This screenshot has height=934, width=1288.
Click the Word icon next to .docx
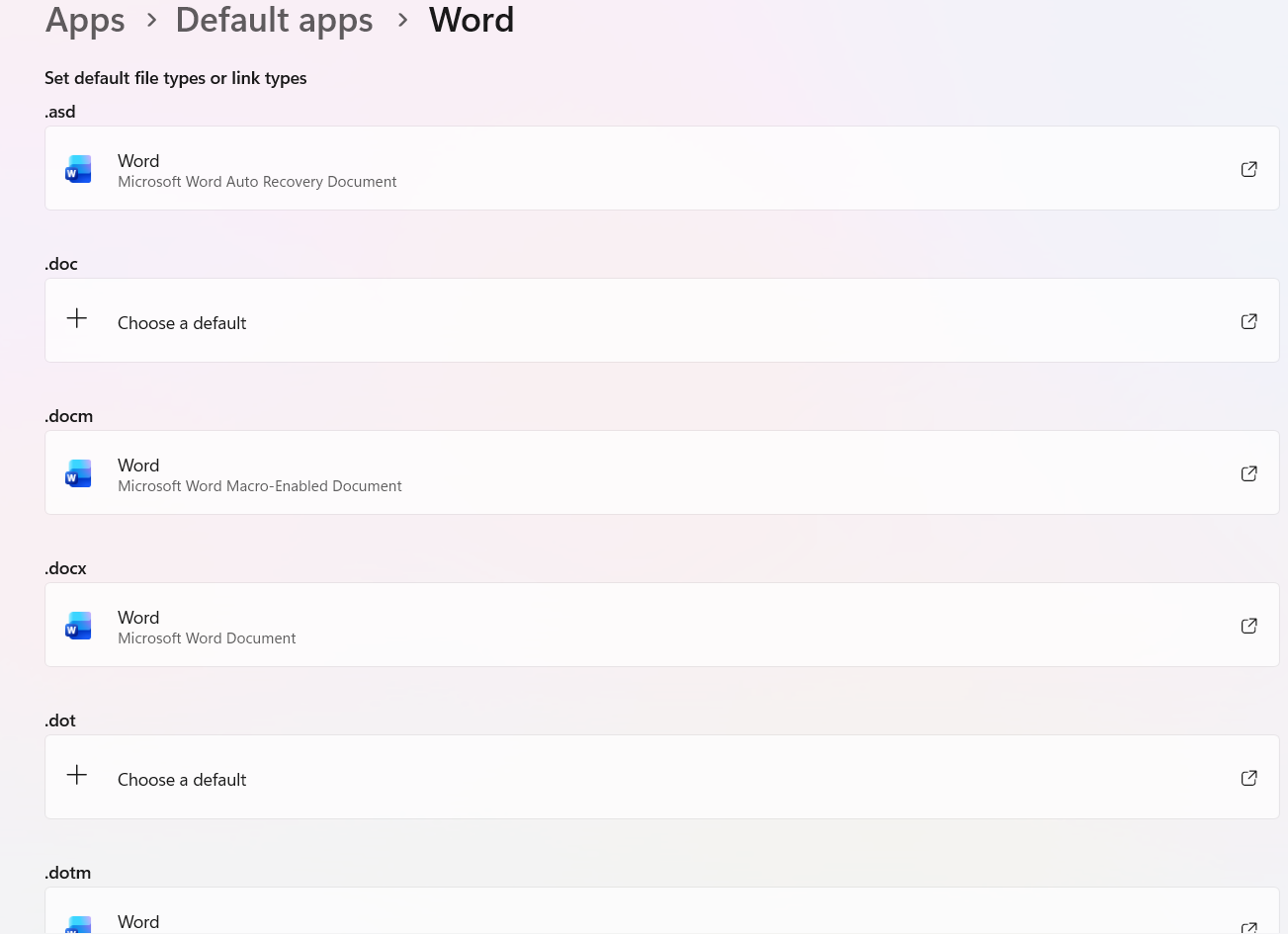pos(78,625)
